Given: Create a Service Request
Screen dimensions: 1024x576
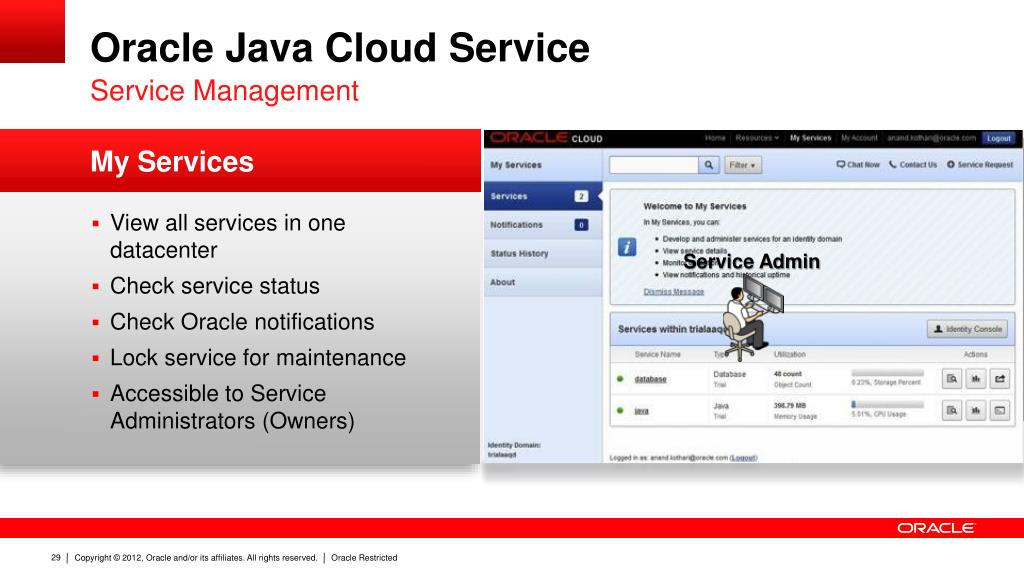Looking at the screenshot, I should pos(980,165).
